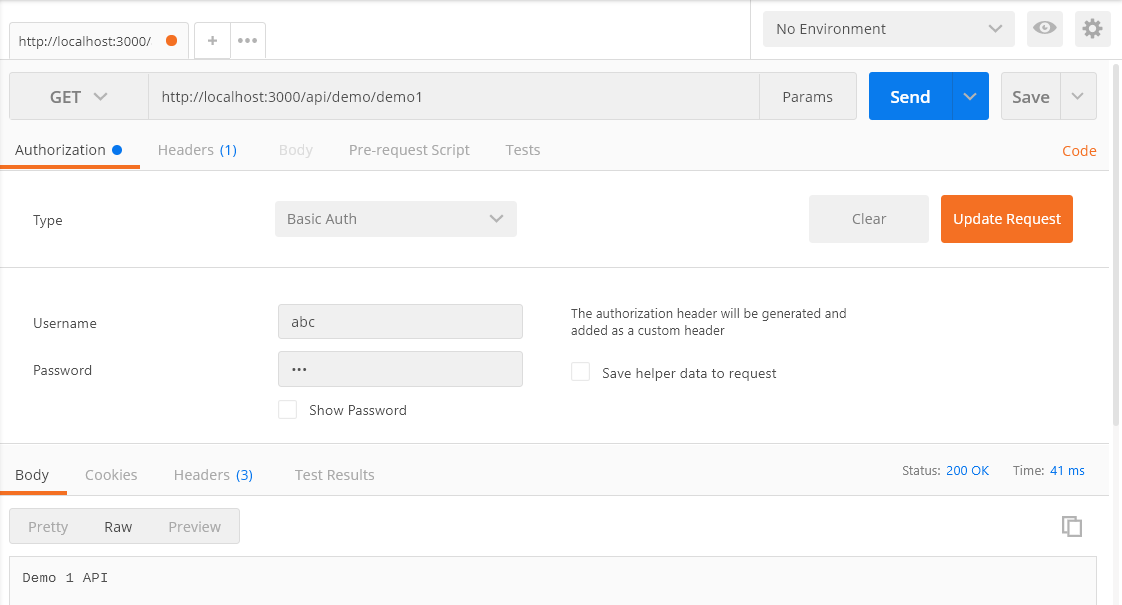This screenshot has width=1122, height=605.
Task: Expand the Send button arrow options
Action: pos(970,97)
